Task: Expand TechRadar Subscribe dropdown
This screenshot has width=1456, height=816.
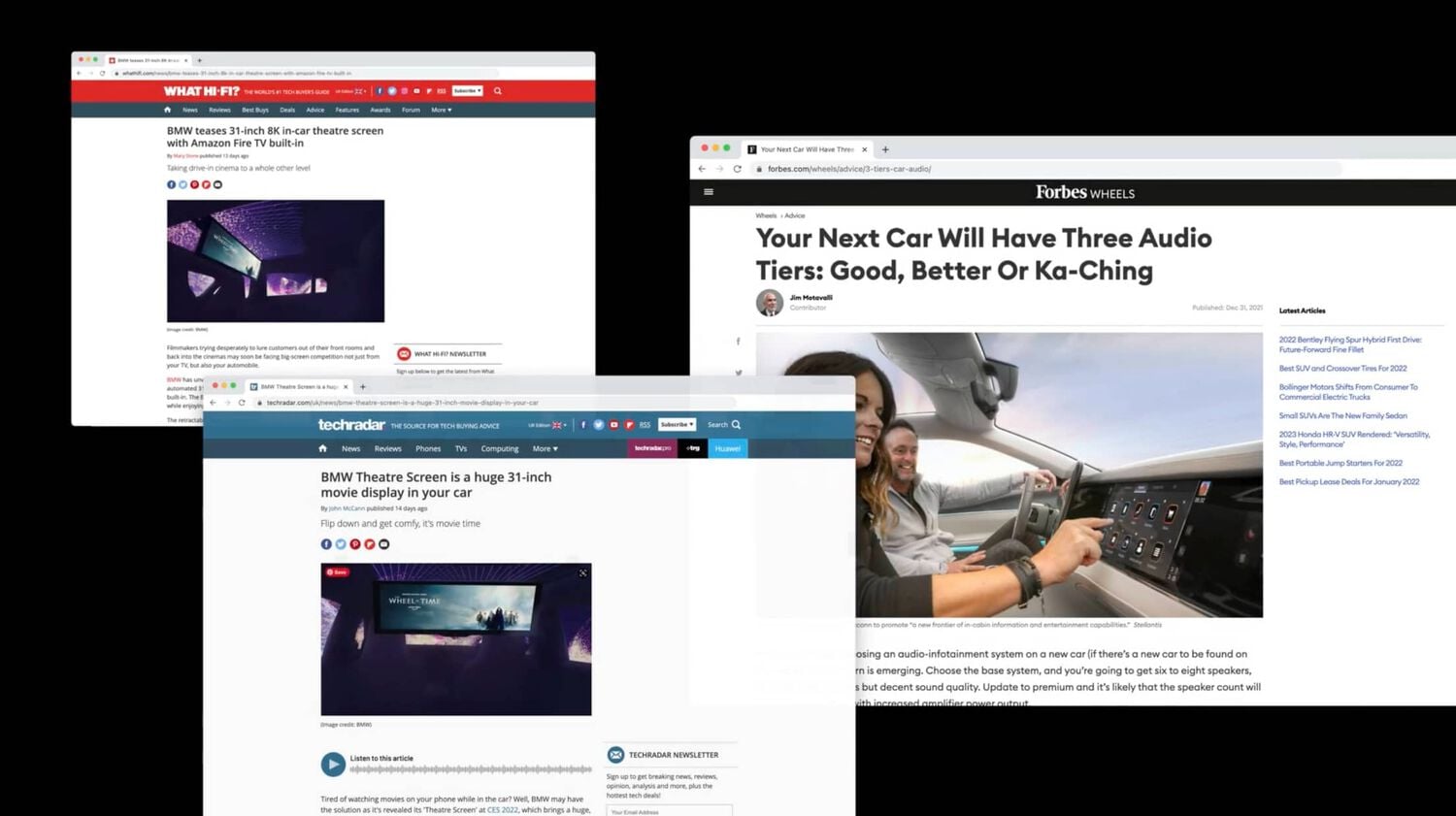Action: [x=677, y=424]
